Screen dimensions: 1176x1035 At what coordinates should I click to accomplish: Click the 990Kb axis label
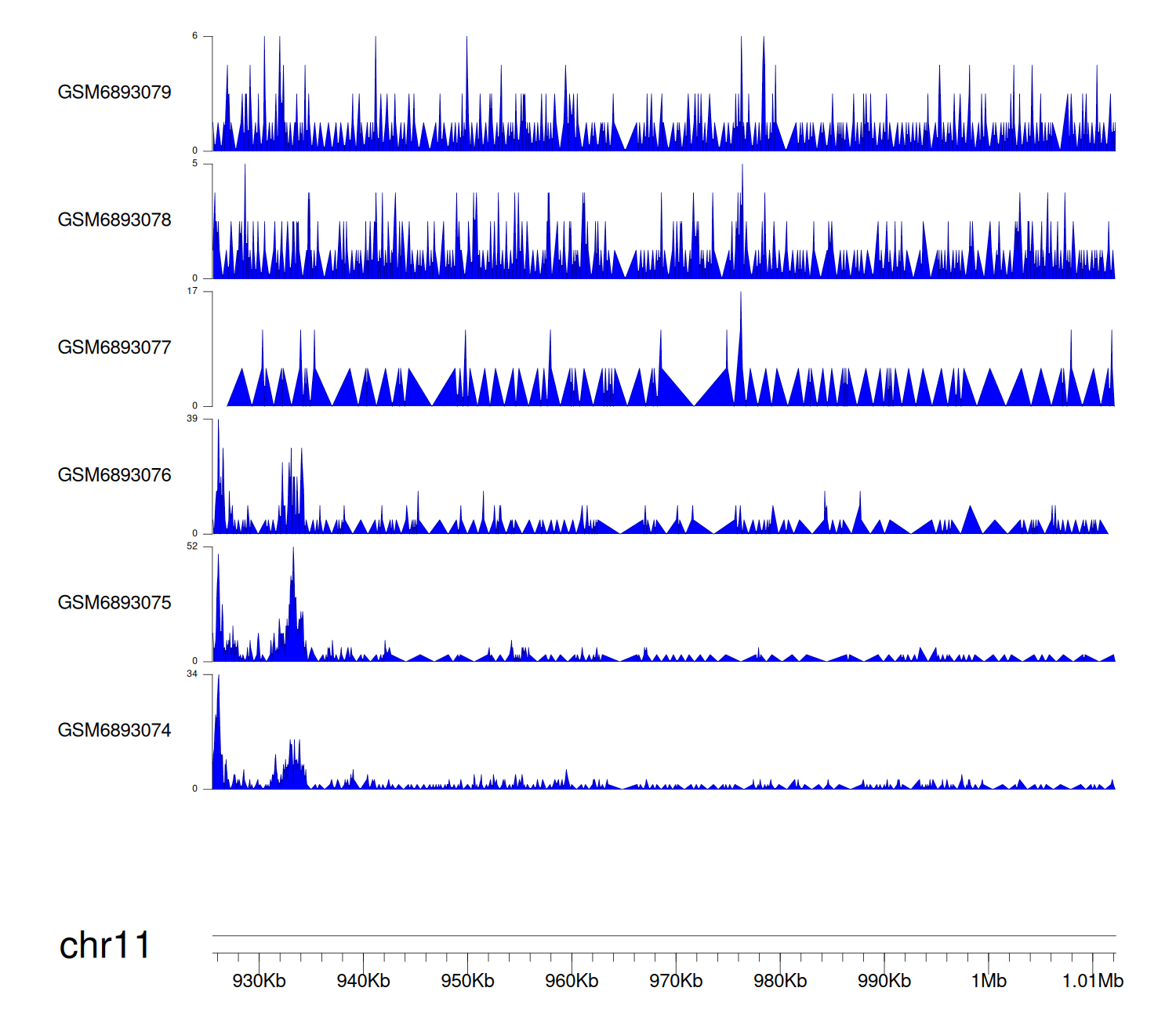[884, 981]
